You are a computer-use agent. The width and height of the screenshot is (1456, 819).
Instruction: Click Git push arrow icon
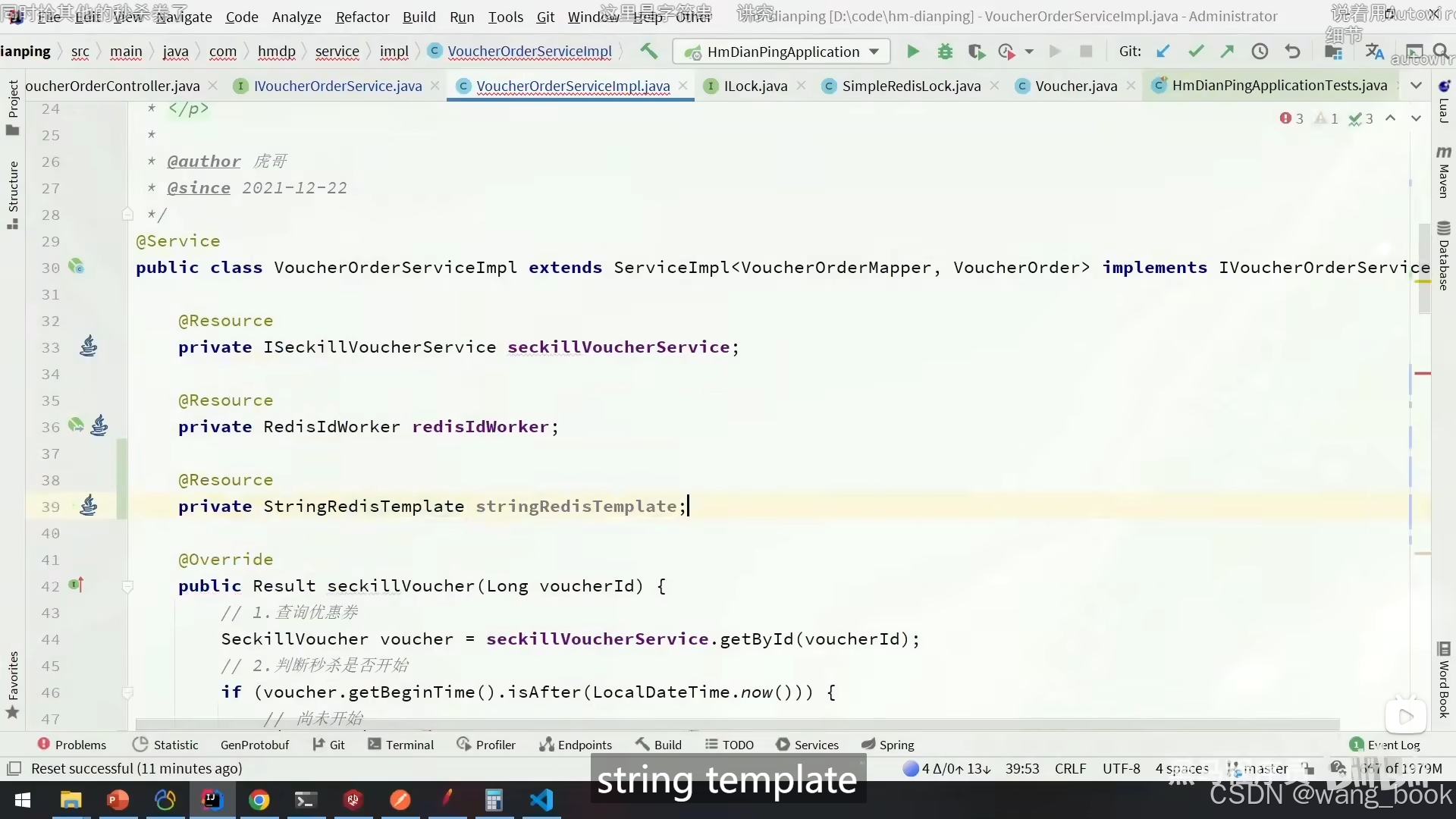click(x=1227, y=52)
